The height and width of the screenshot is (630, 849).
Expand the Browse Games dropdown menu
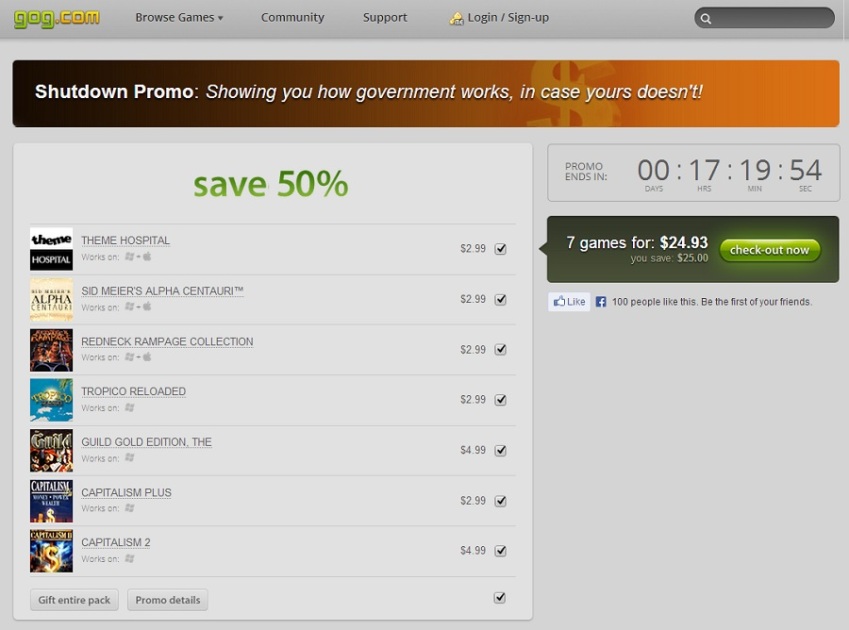[x=179, y=17]
